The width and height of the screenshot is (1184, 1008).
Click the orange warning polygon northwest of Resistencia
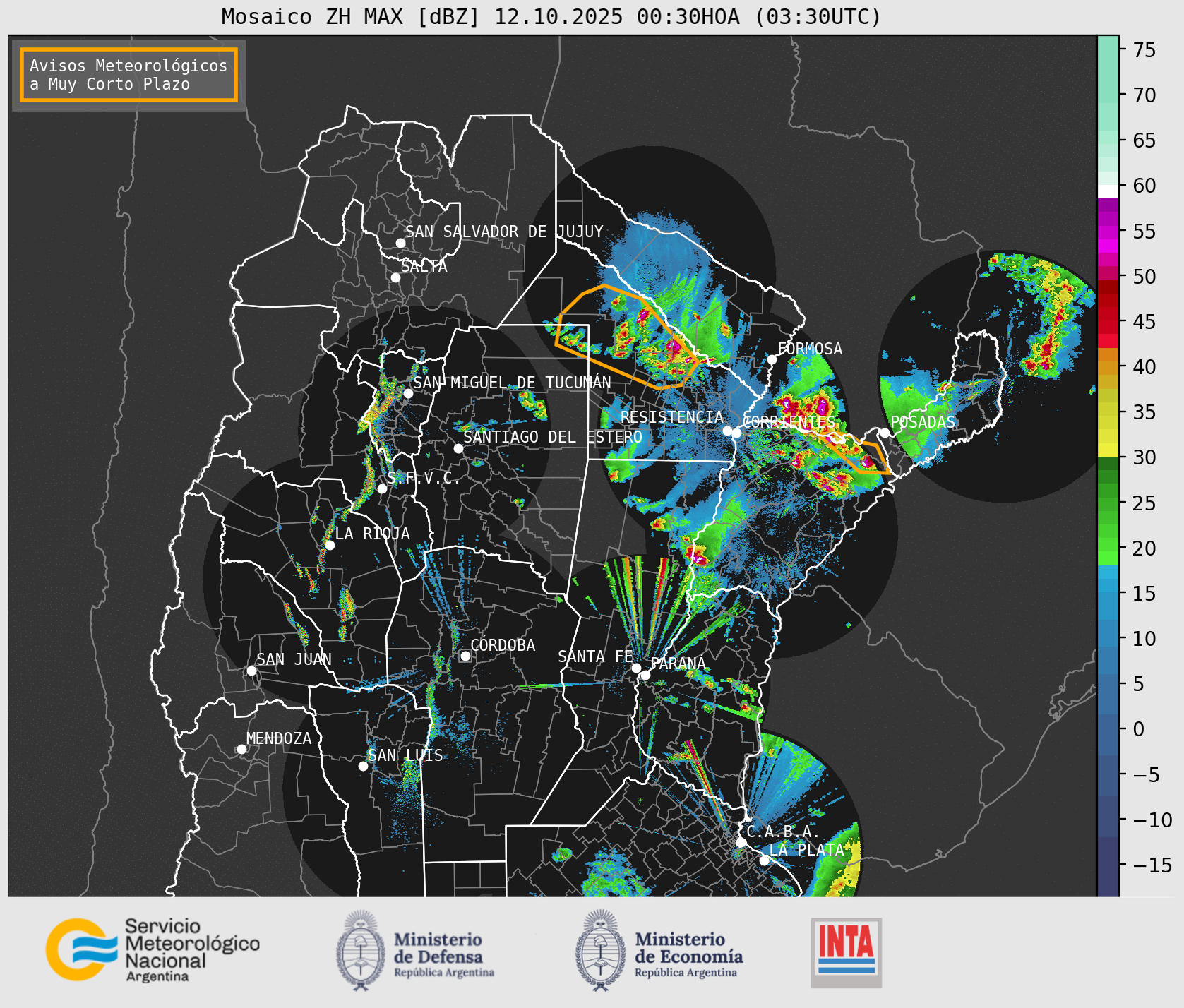coord(628,337)
